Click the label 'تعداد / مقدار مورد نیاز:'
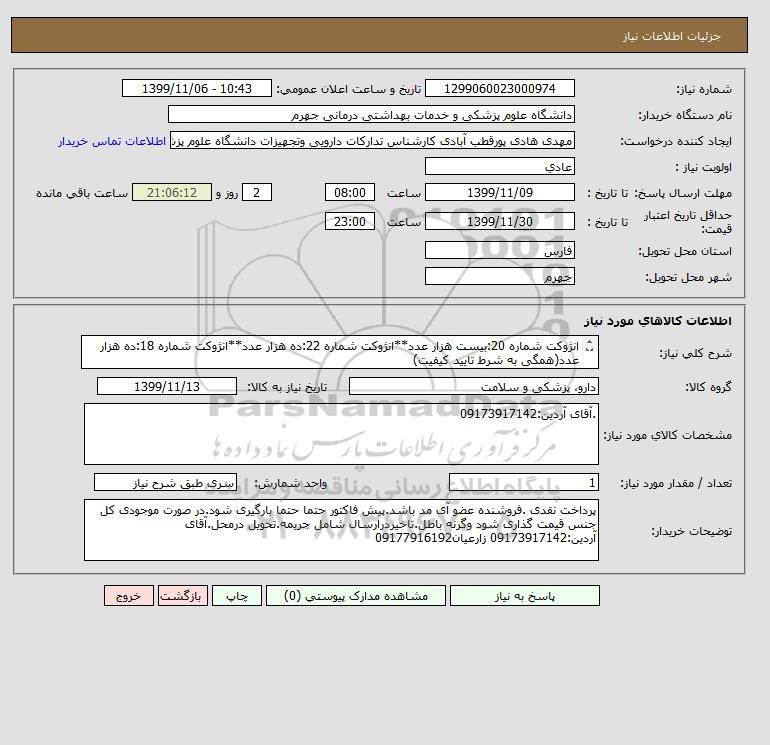Screen dimensions: 770x745 tap(676, 483)
